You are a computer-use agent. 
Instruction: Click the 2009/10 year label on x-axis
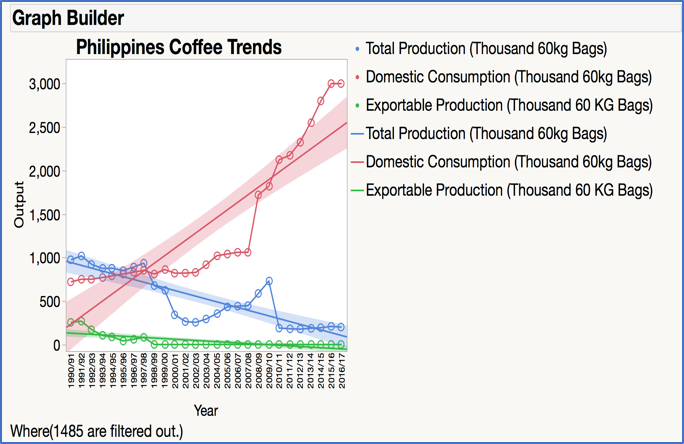269,371
